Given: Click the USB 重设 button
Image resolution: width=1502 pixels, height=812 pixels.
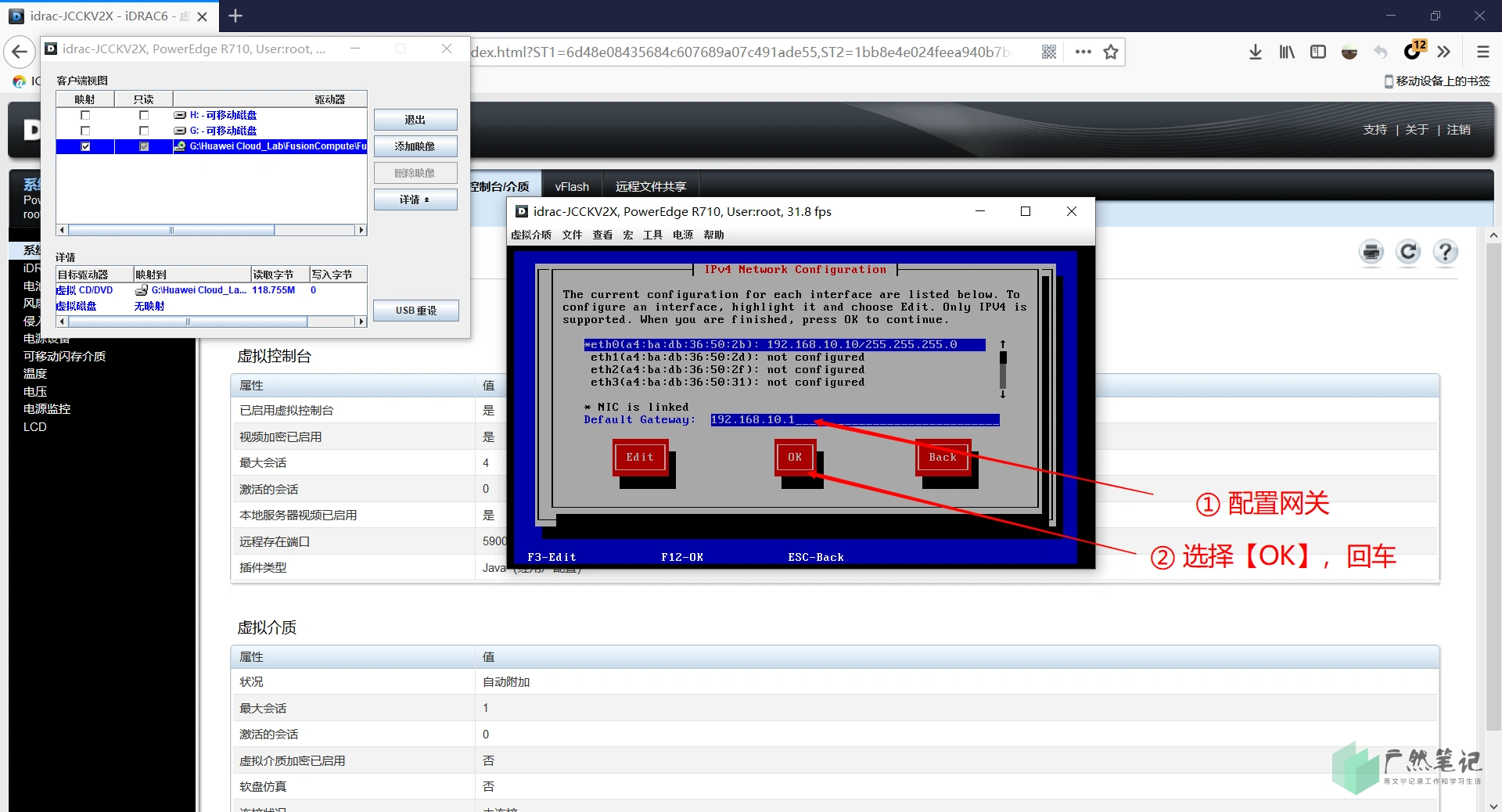Looking at the screenshot, I should coord(415,311).
